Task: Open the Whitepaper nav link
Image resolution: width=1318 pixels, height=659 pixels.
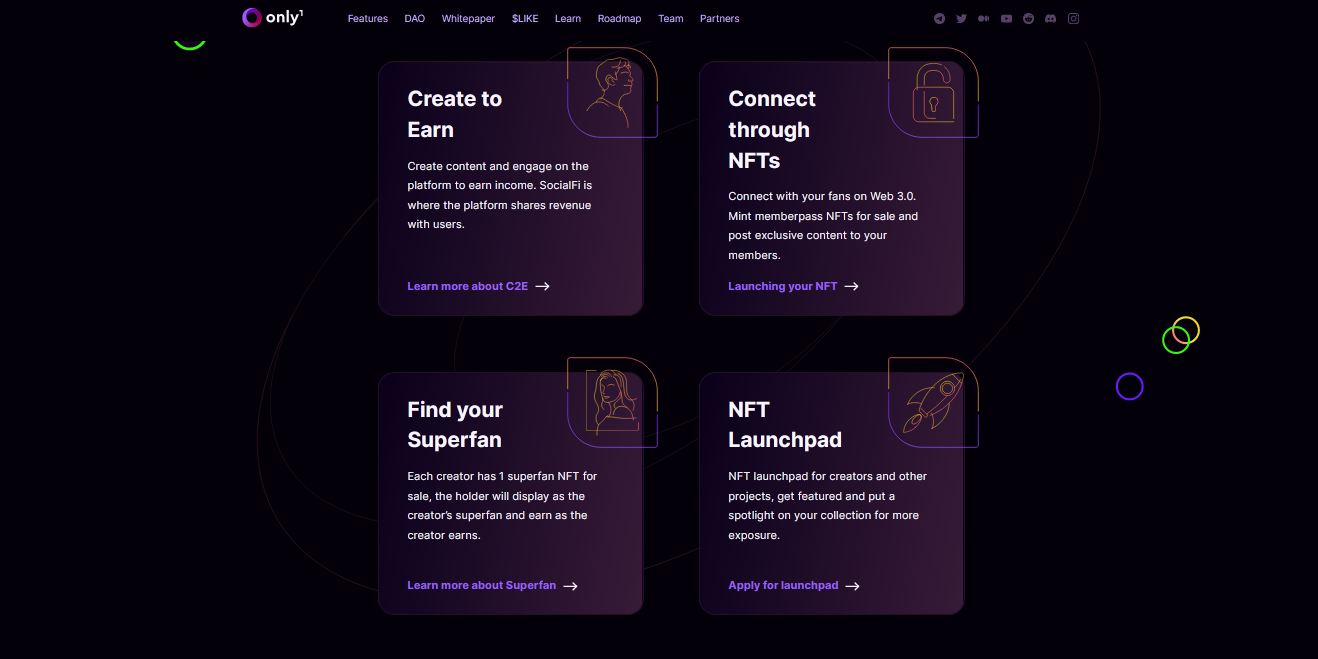Action: pyautogui.click(x=468, y=19)
